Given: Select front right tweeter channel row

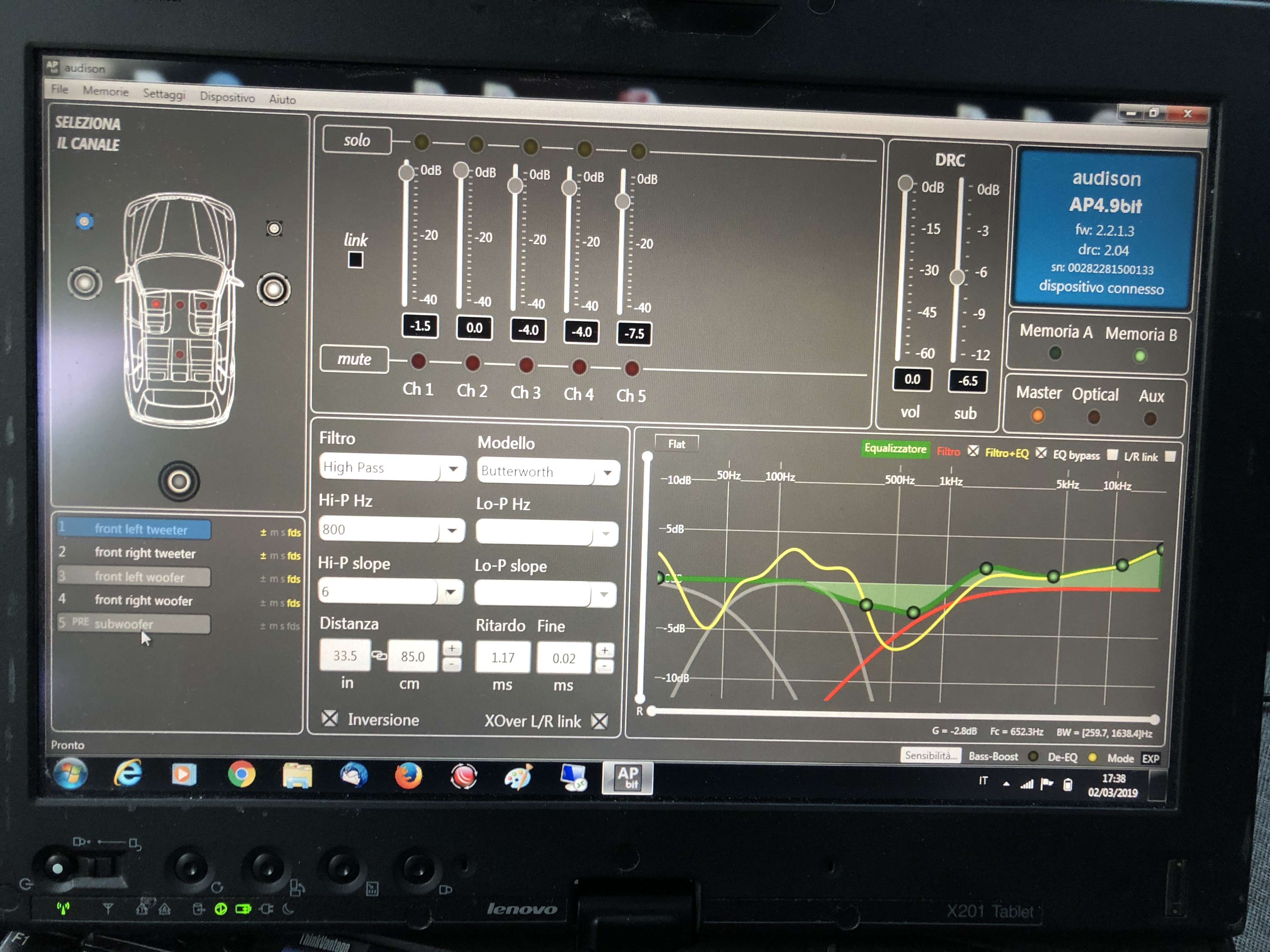Looking at the screenshot, I should tap(134, 552).
